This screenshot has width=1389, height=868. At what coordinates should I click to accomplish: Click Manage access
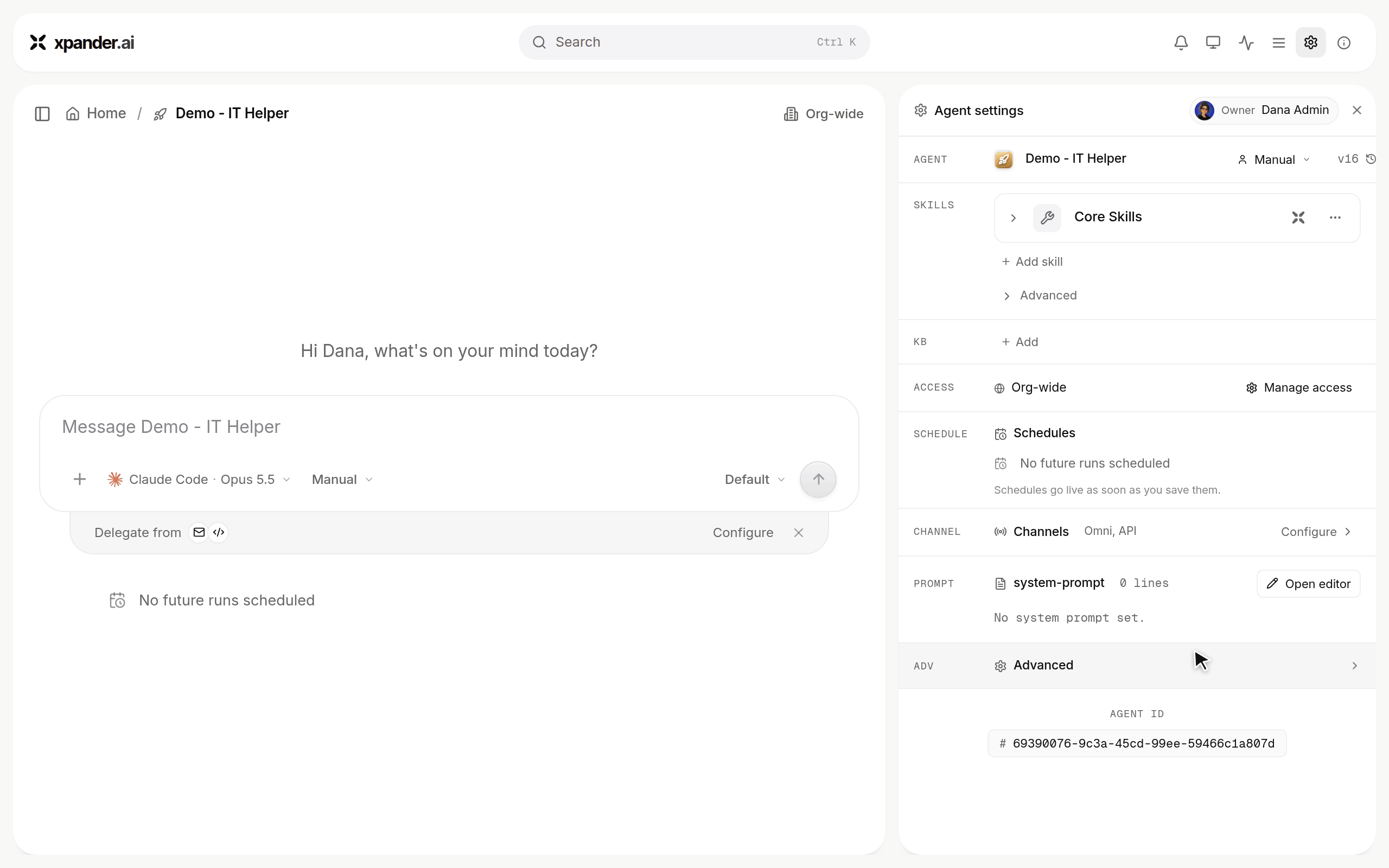click(x=1298, y=388)
